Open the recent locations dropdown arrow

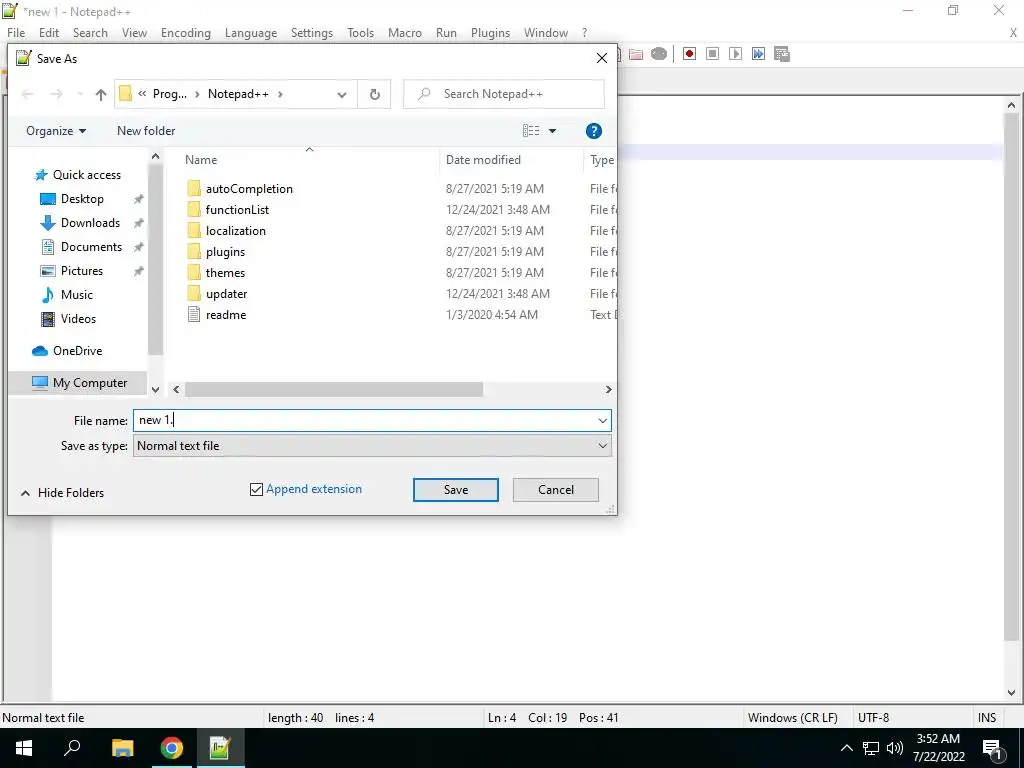(80, 95)
